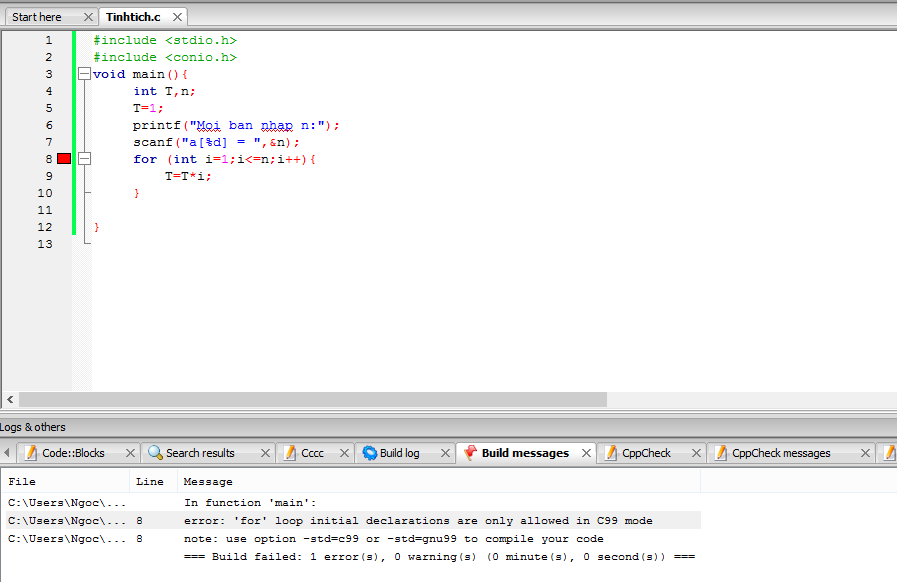Click the File column header

click(22, 482)
